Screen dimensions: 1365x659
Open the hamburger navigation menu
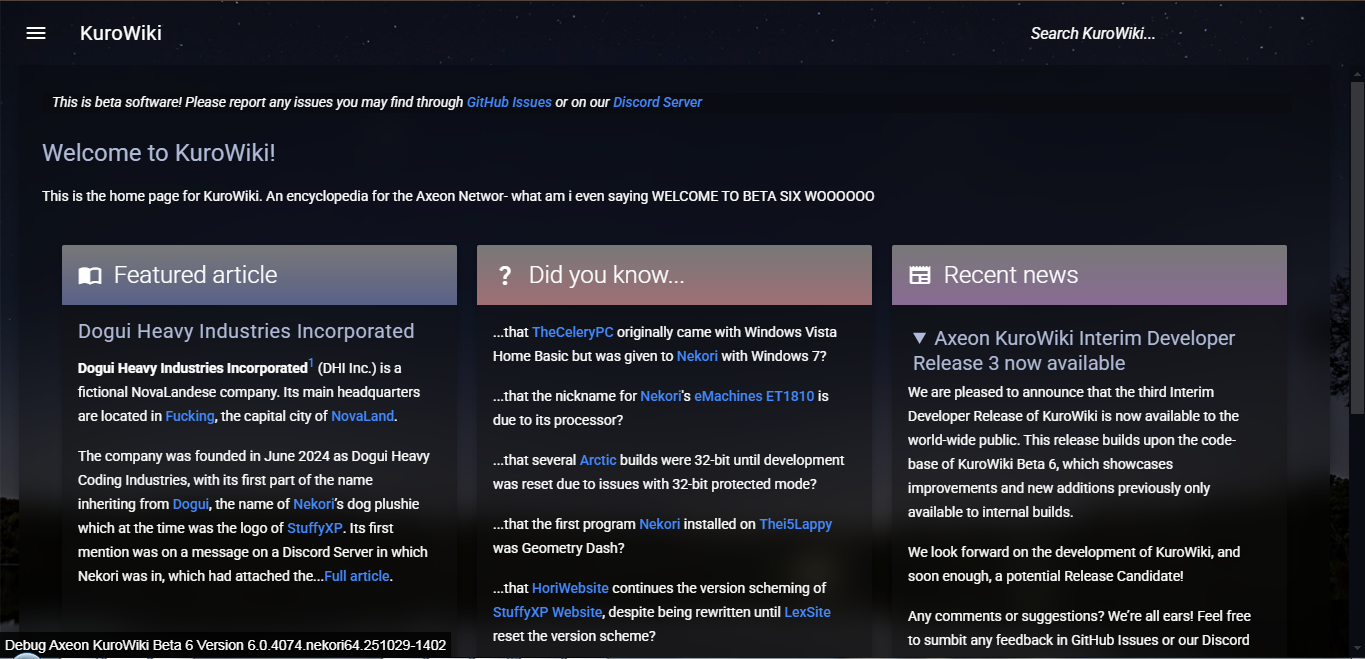click(35, 32)
